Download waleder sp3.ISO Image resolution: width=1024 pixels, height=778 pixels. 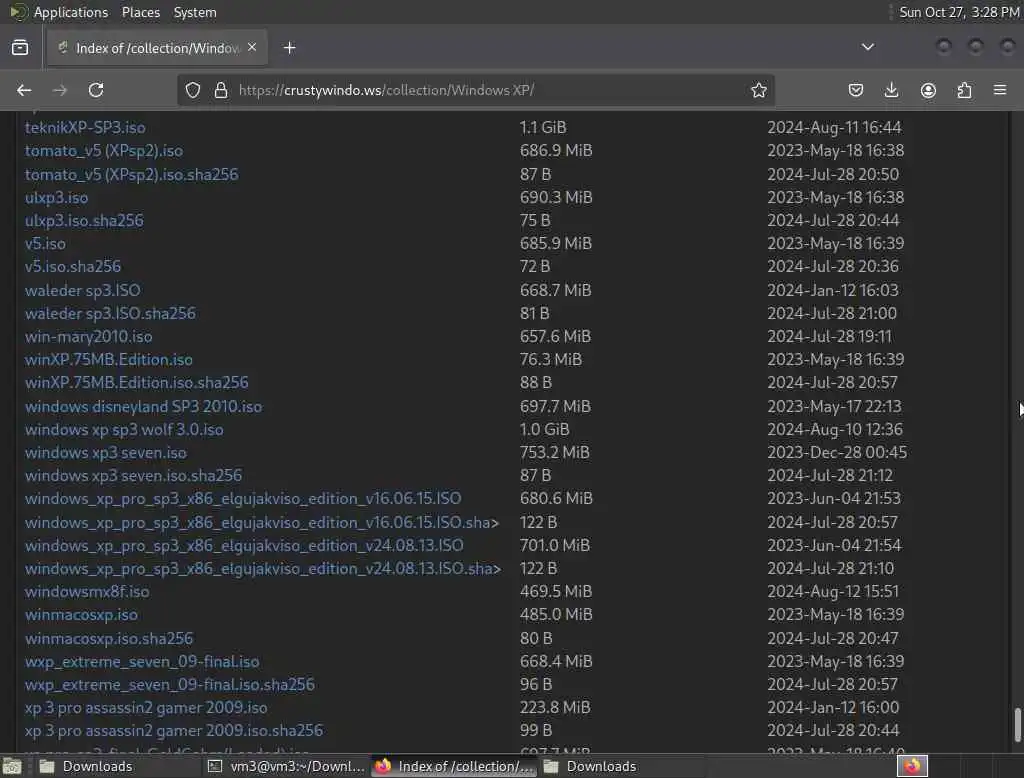point(82,290)
